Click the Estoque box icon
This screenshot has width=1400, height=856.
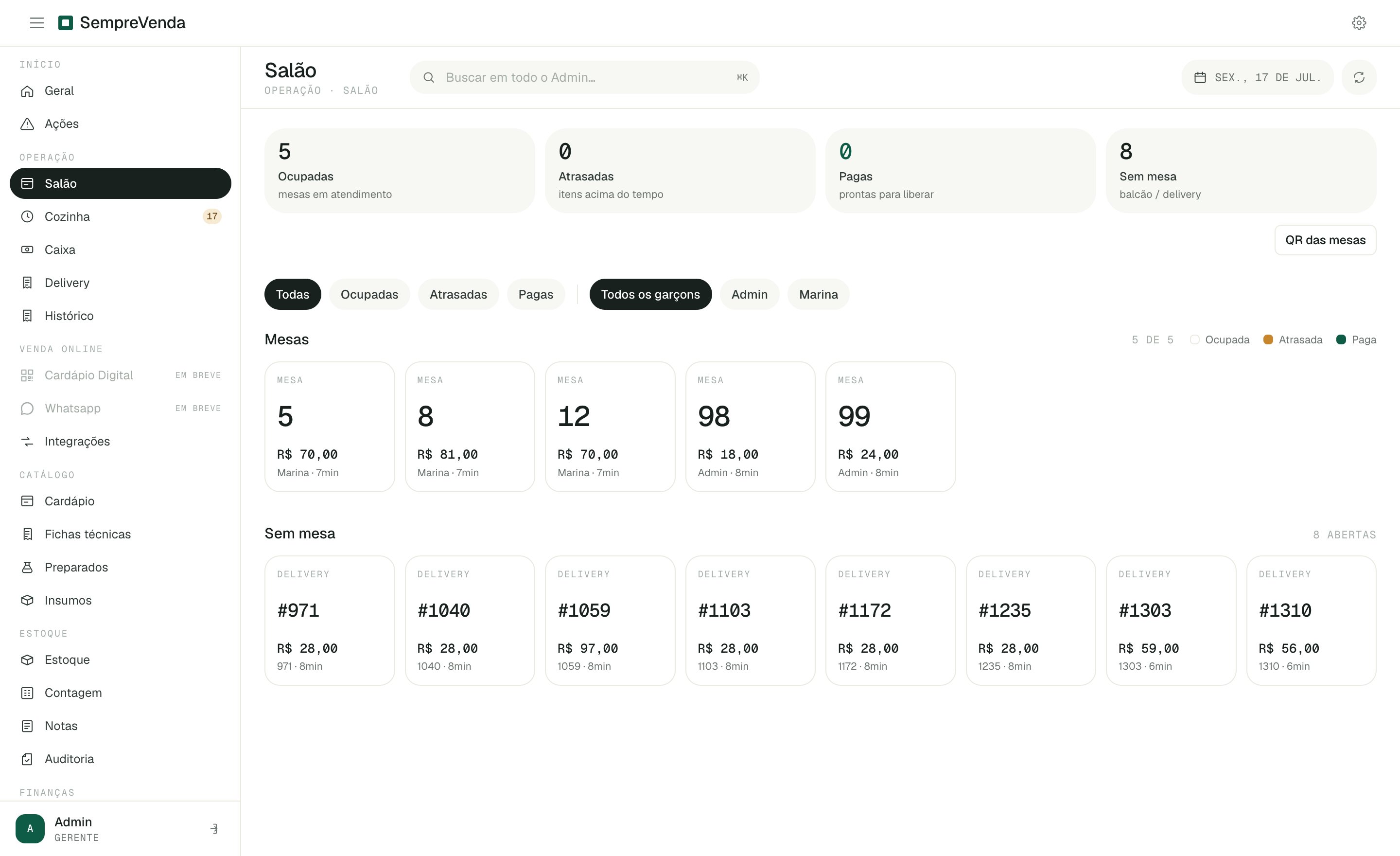click(27, 660)
